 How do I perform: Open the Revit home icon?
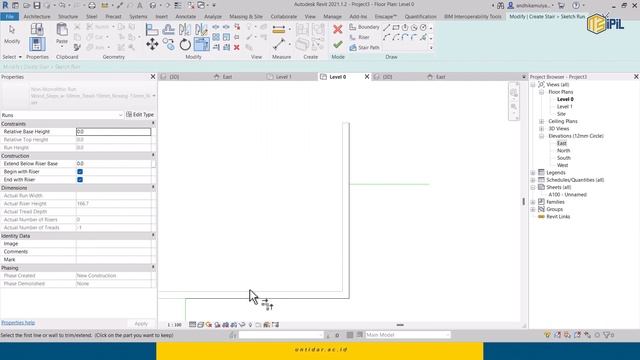(5, 5)
